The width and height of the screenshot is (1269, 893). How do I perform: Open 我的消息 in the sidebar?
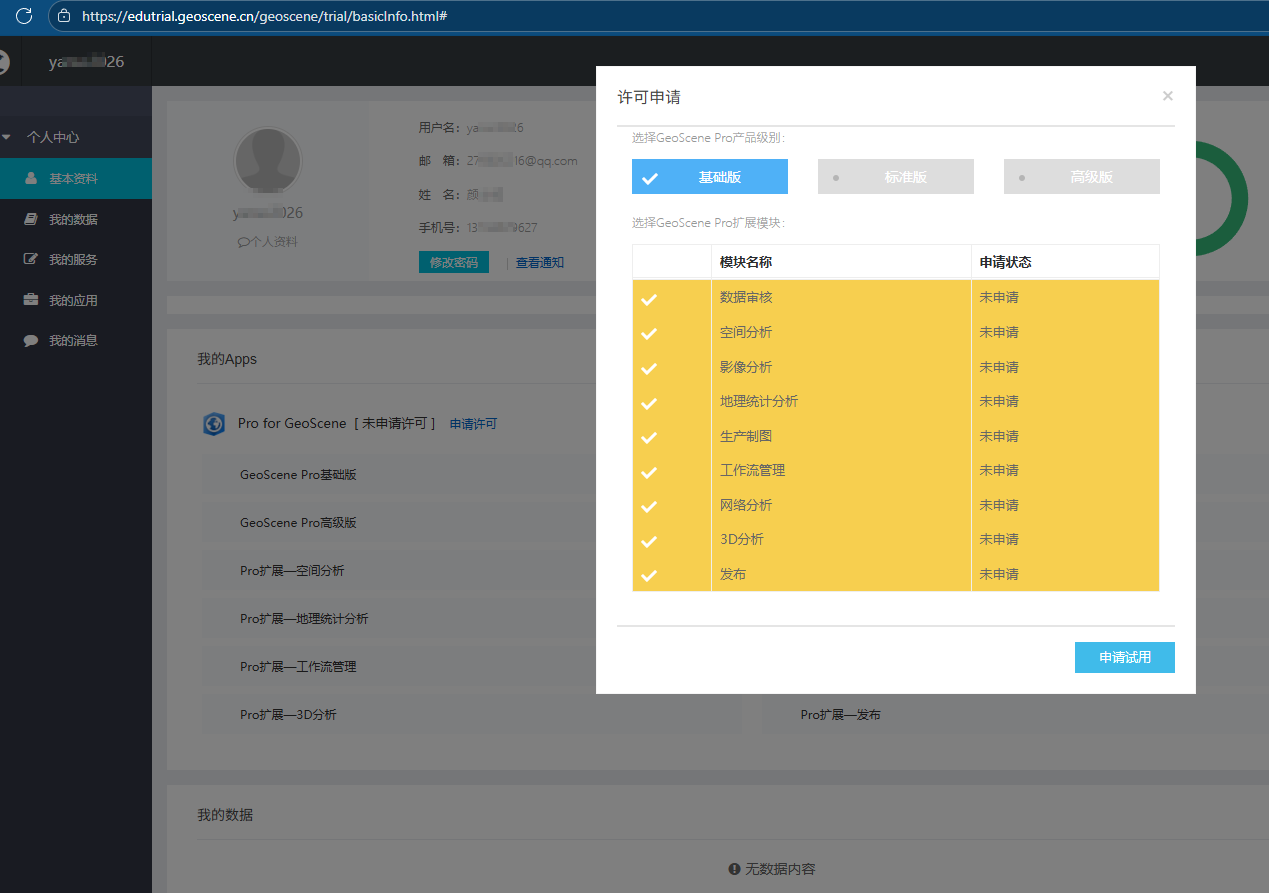76,340
